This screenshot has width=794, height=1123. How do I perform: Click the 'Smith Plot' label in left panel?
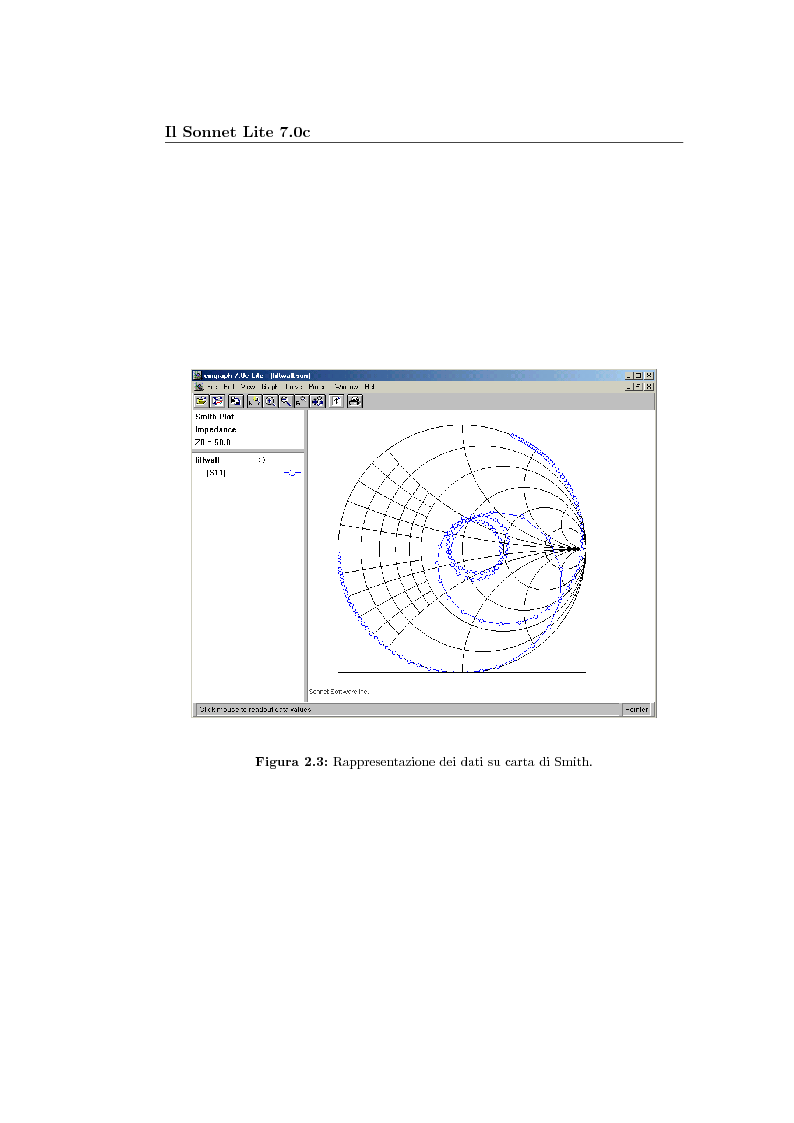click(x=214, y=416)
